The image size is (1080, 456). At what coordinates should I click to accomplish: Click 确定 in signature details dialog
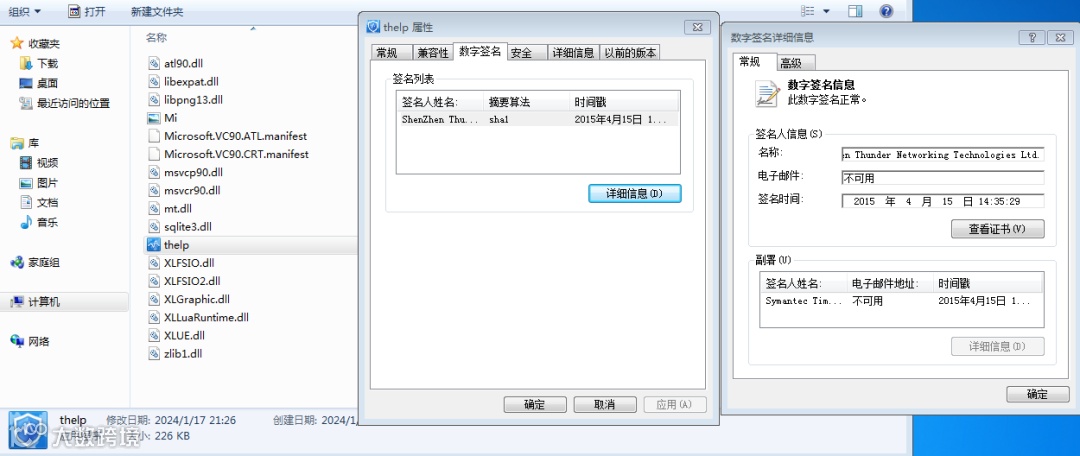click(1037, 395)
